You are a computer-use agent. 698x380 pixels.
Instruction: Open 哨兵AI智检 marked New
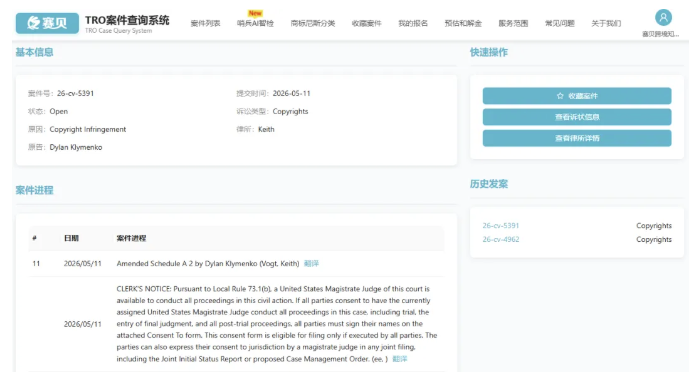point(255,23)
